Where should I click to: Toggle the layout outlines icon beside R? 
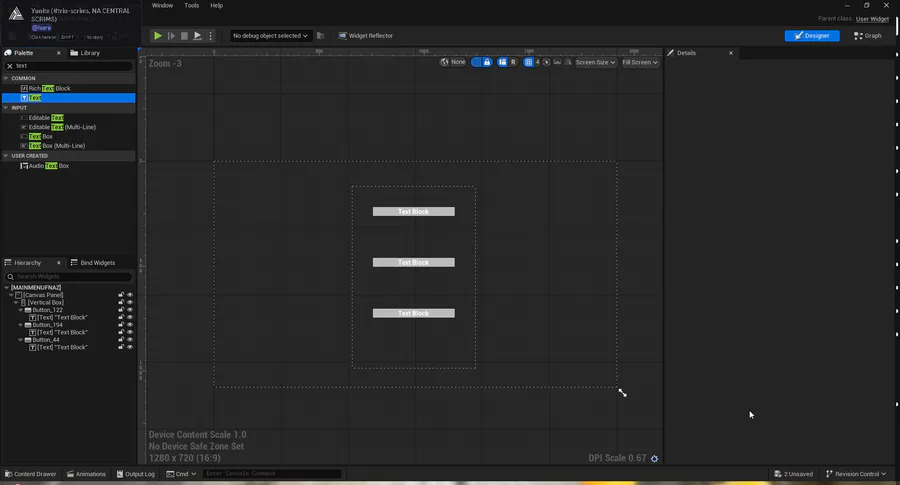[502, 62]
